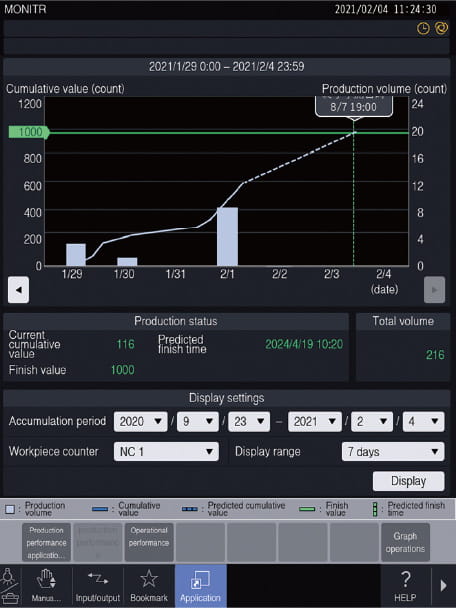Open the Input/output menu

(x=98, y=586)
